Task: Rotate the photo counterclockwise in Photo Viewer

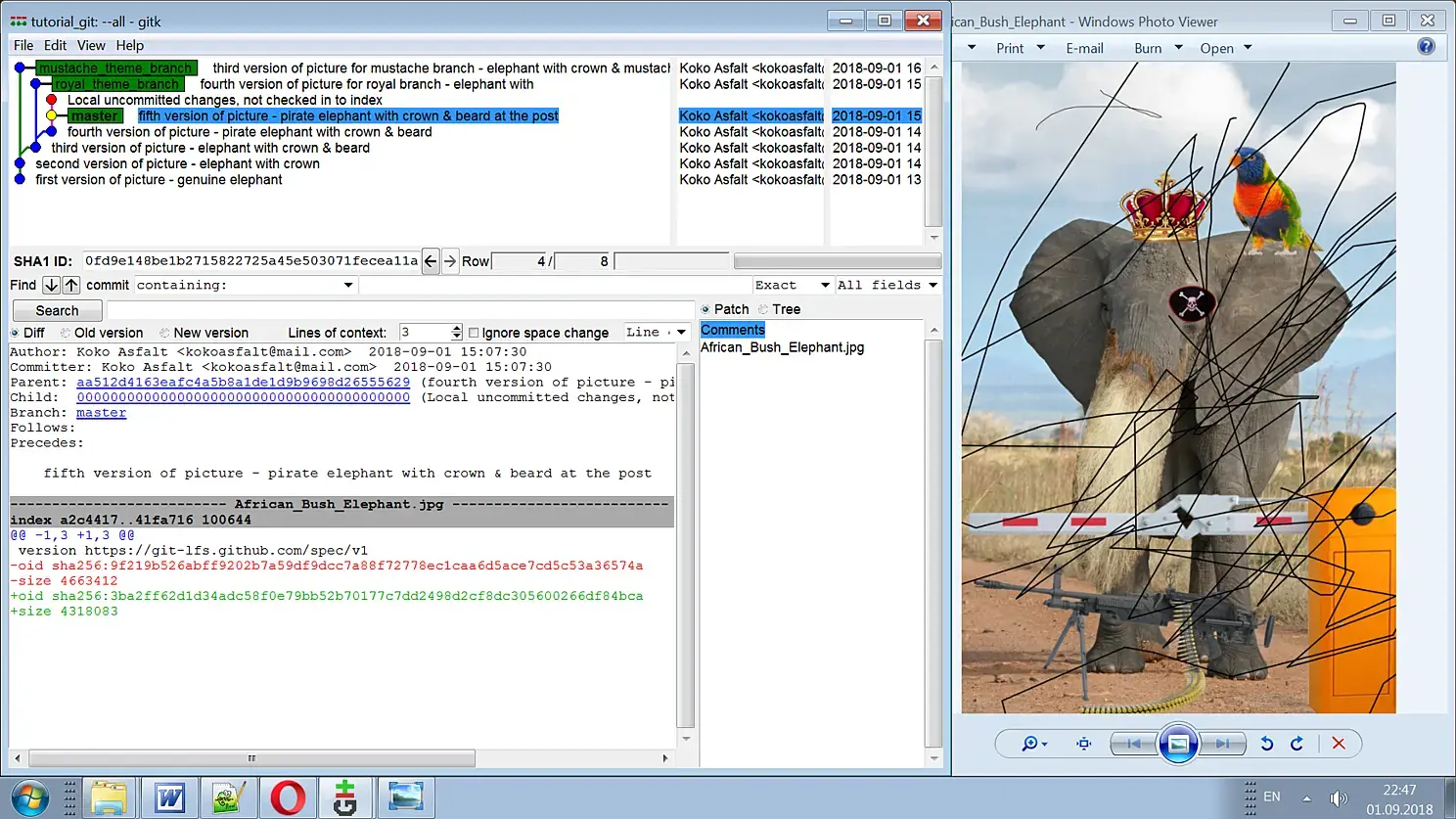Action: coord(1266,744)
